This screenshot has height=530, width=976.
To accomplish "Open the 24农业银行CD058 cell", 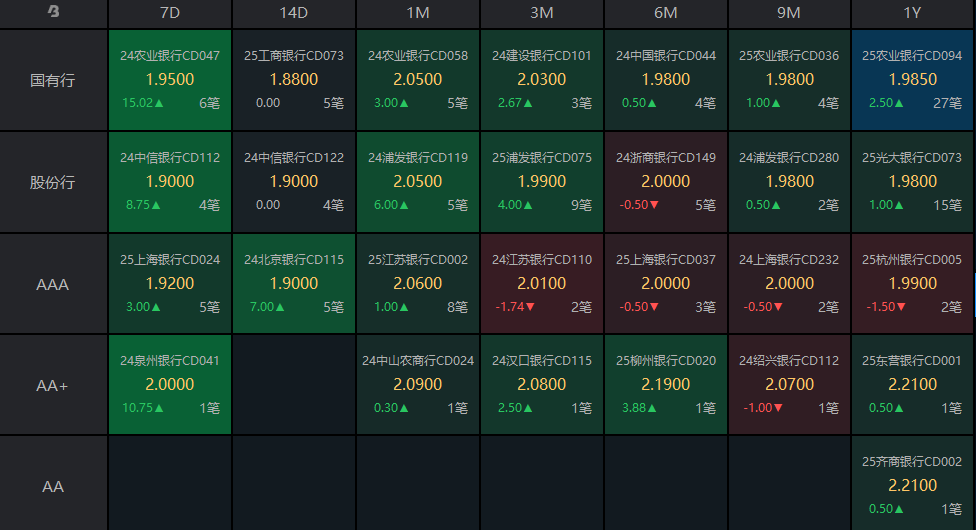I will pos(418,80).
